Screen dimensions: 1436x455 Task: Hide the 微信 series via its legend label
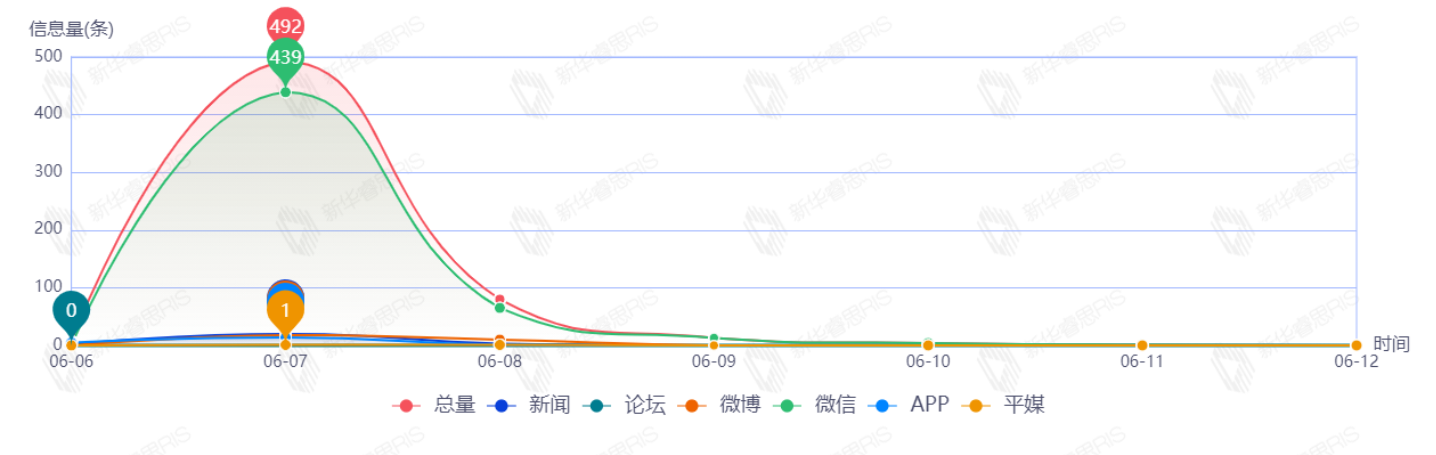pyautogui.click(x=835, y=405)
